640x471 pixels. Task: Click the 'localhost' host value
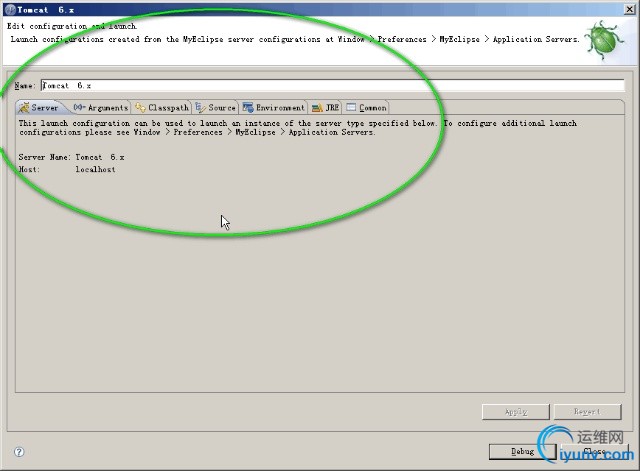(x=95, y=169)
